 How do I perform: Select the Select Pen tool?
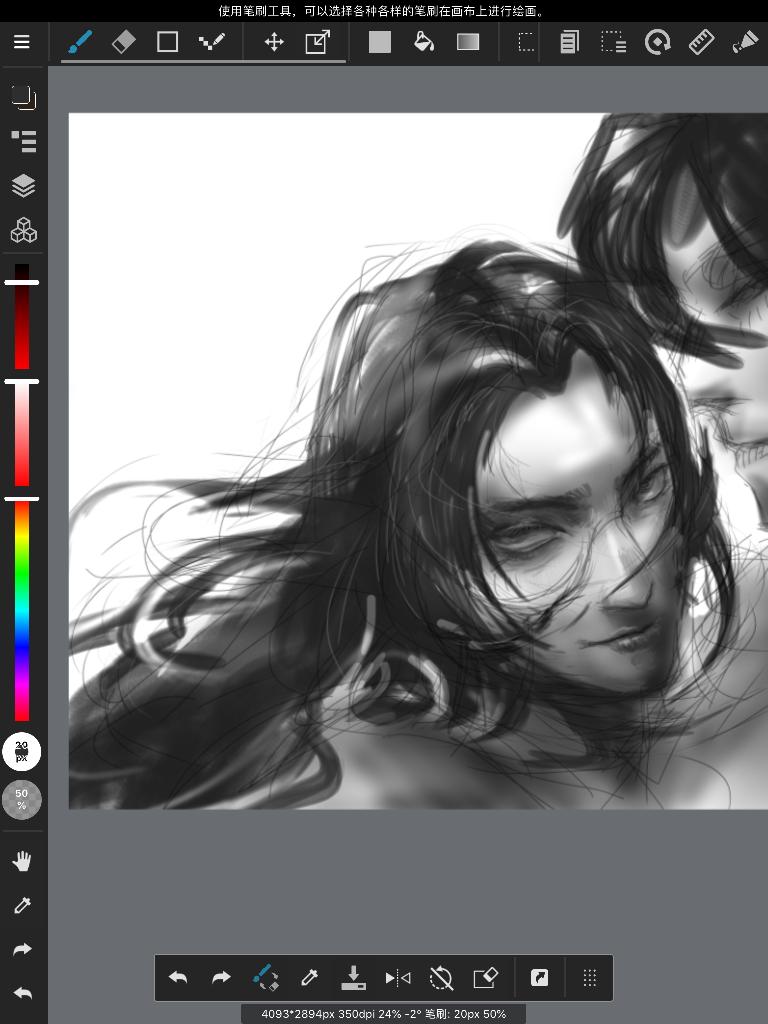pos(613,42)
